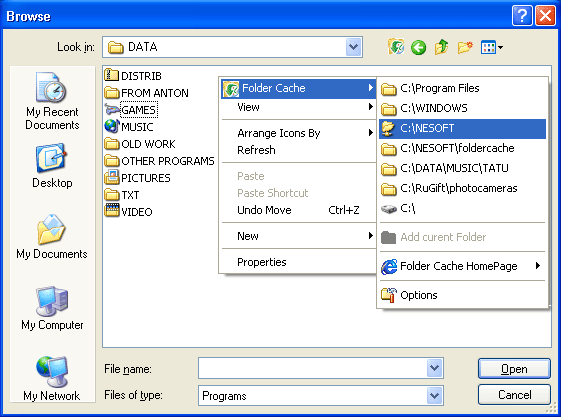Click the Folder Cache toolbar icon
The image size is (561, 417).
click(x=396, y=47)
